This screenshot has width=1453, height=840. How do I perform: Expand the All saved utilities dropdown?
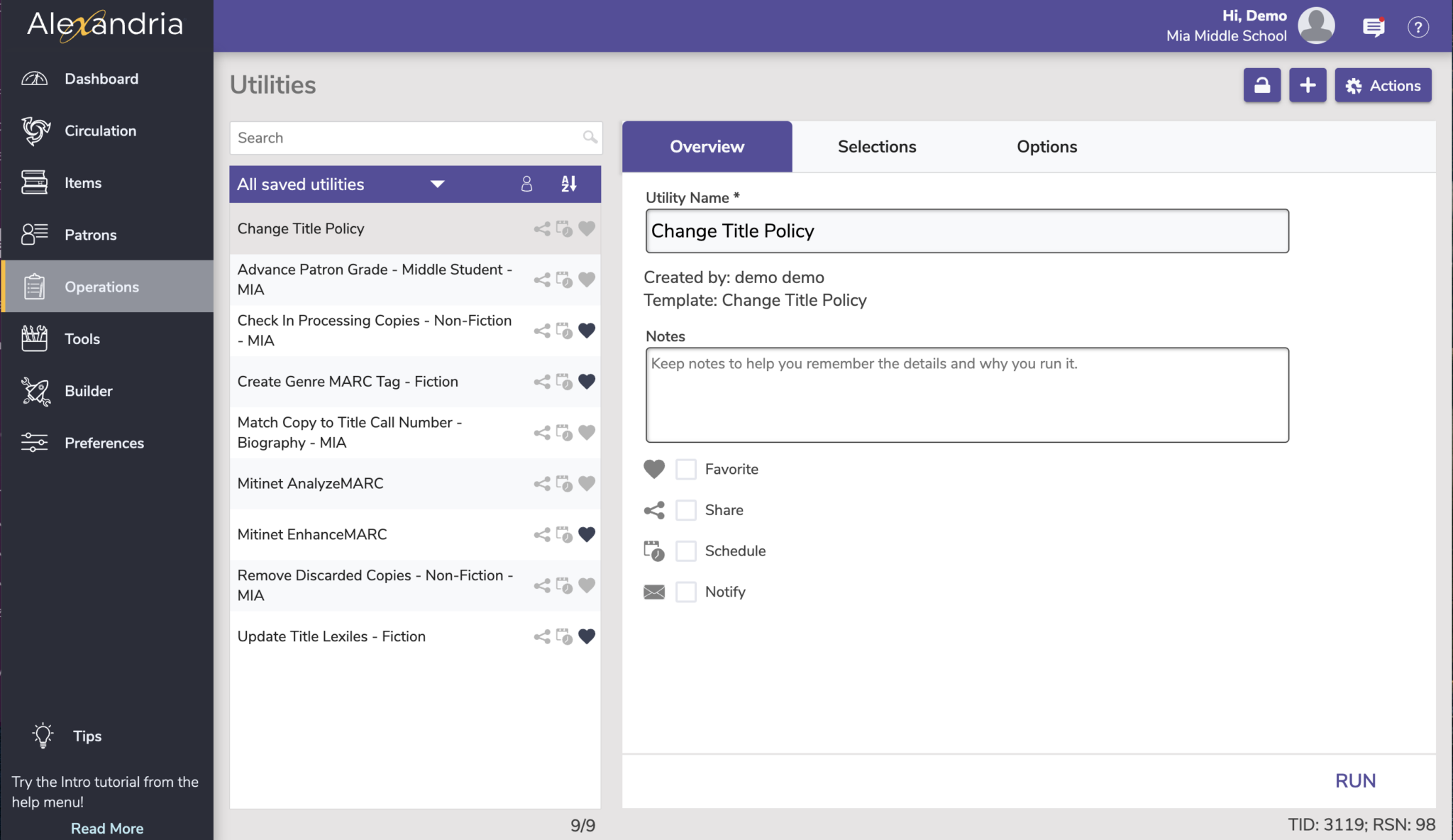click(437, 184)
